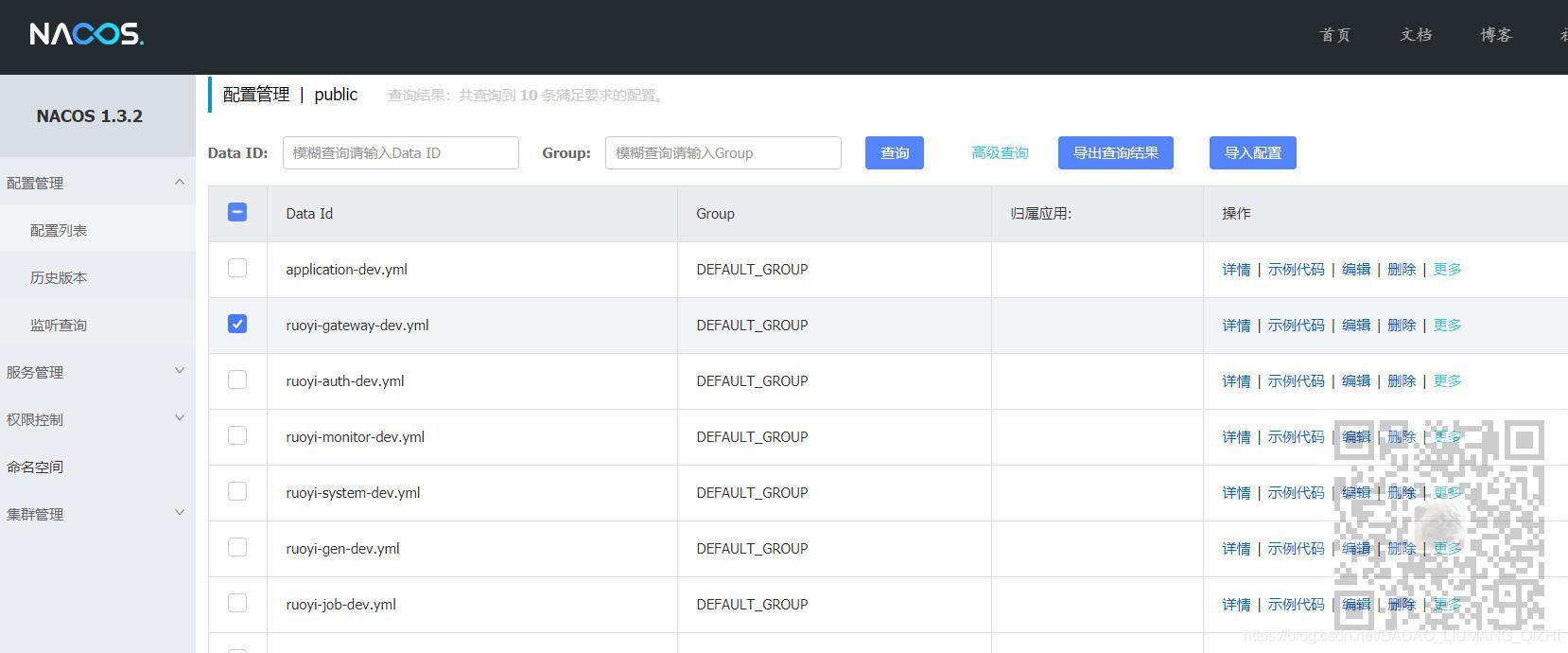Check the application-dev.yml row checkbox
1568x653 pixels.
point(237,268)
